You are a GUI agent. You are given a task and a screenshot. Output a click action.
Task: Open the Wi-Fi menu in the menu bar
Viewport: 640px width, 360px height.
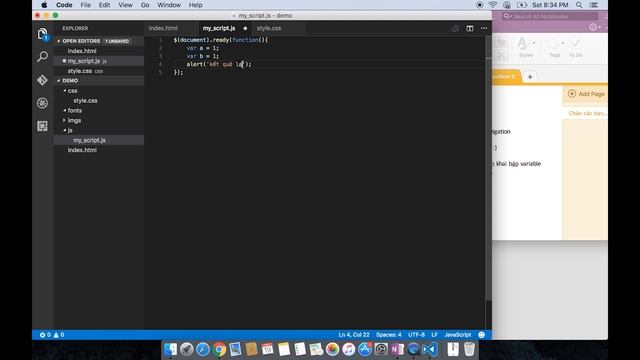click(x=493, y=5)
